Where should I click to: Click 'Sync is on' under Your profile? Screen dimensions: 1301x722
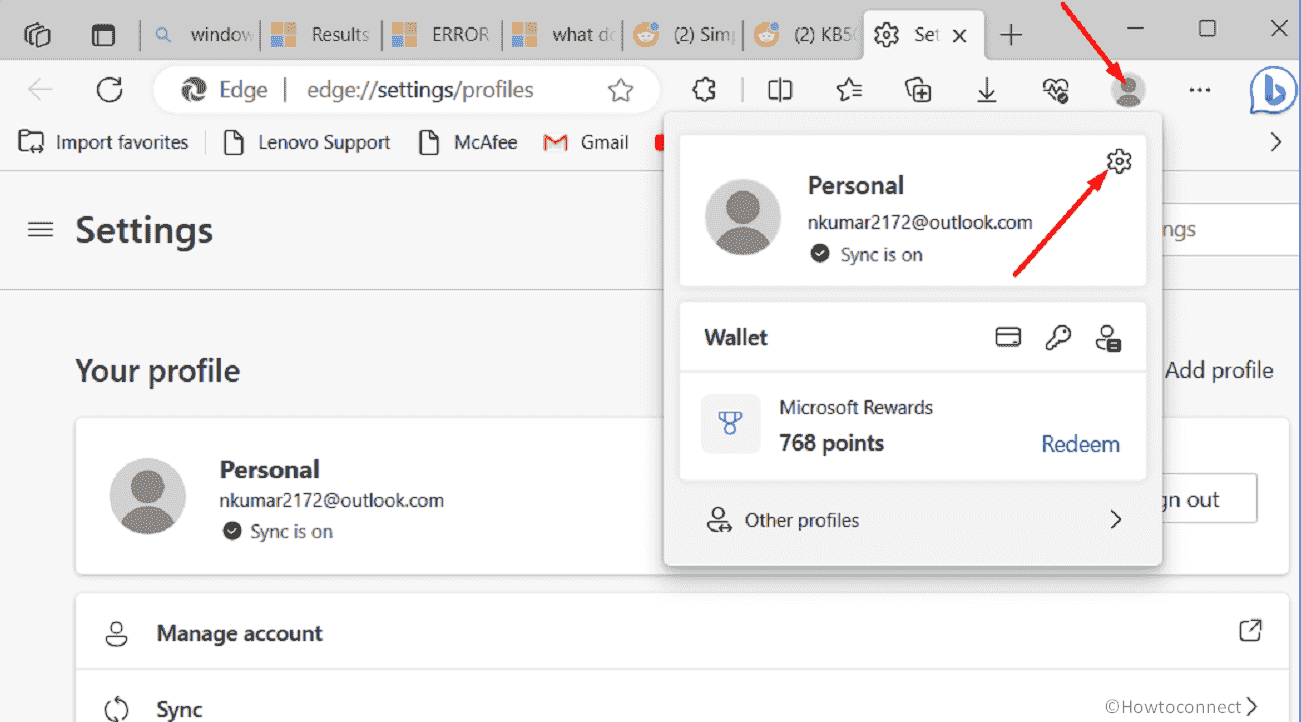coord(292,531)
